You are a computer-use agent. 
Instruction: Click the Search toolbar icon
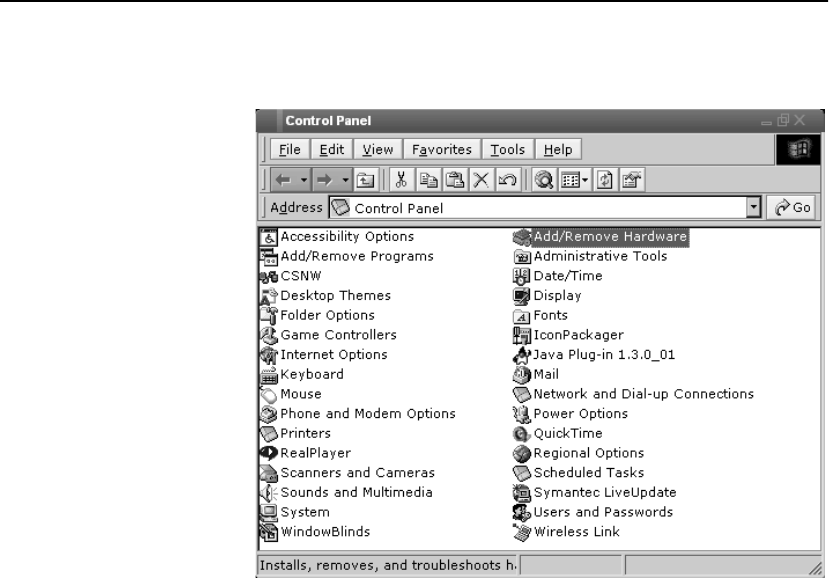544,180
